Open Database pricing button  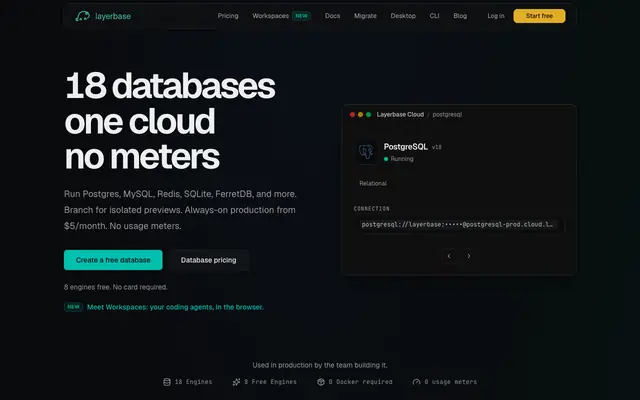(209, 260)
